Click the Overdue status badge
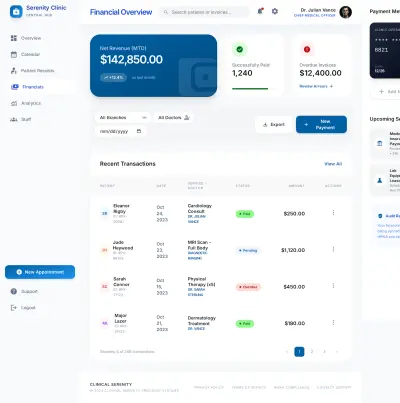Viewport: 400px width, 403px height. [248, 287]
